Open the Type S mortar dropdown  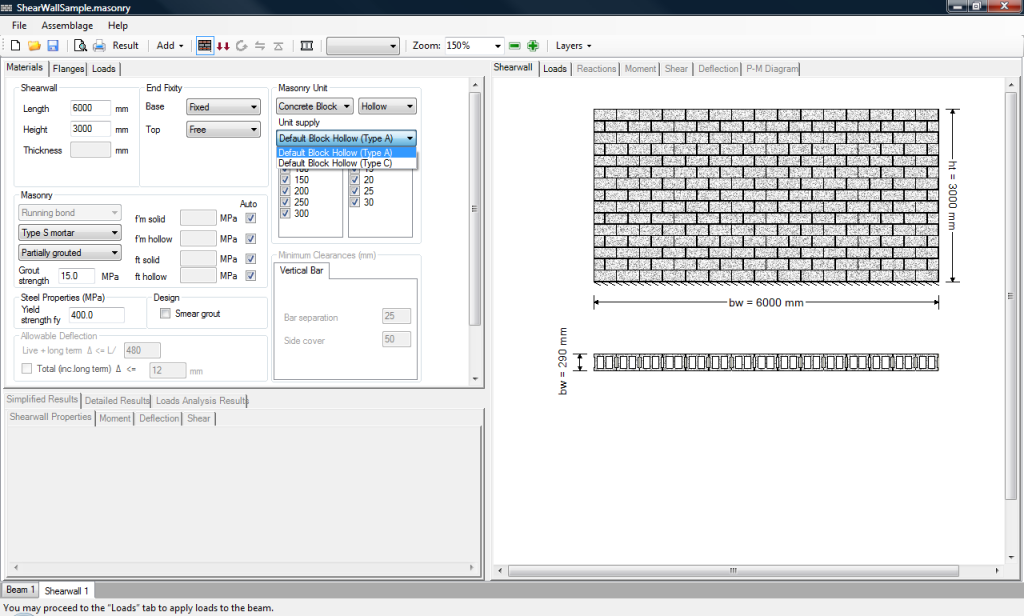(x=69, y=232)
